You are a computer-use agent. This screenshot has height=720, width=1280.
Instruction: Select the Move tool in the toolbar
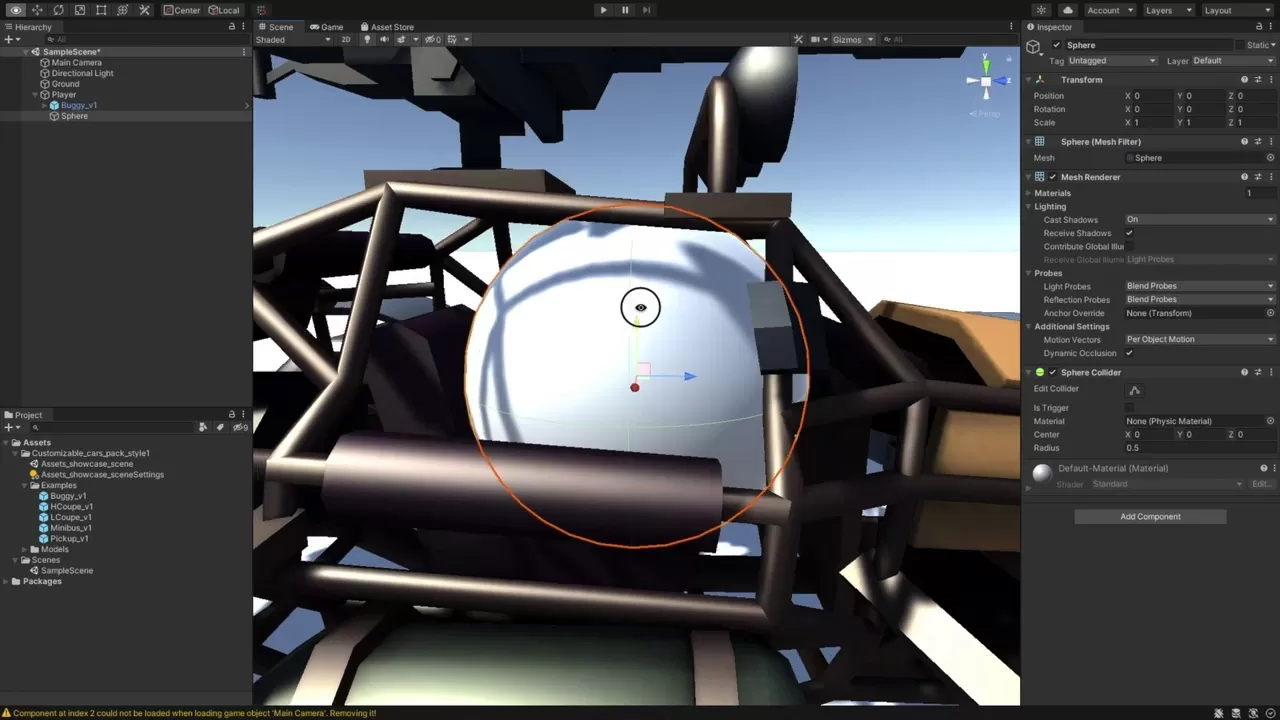click(x=37, y=10)
